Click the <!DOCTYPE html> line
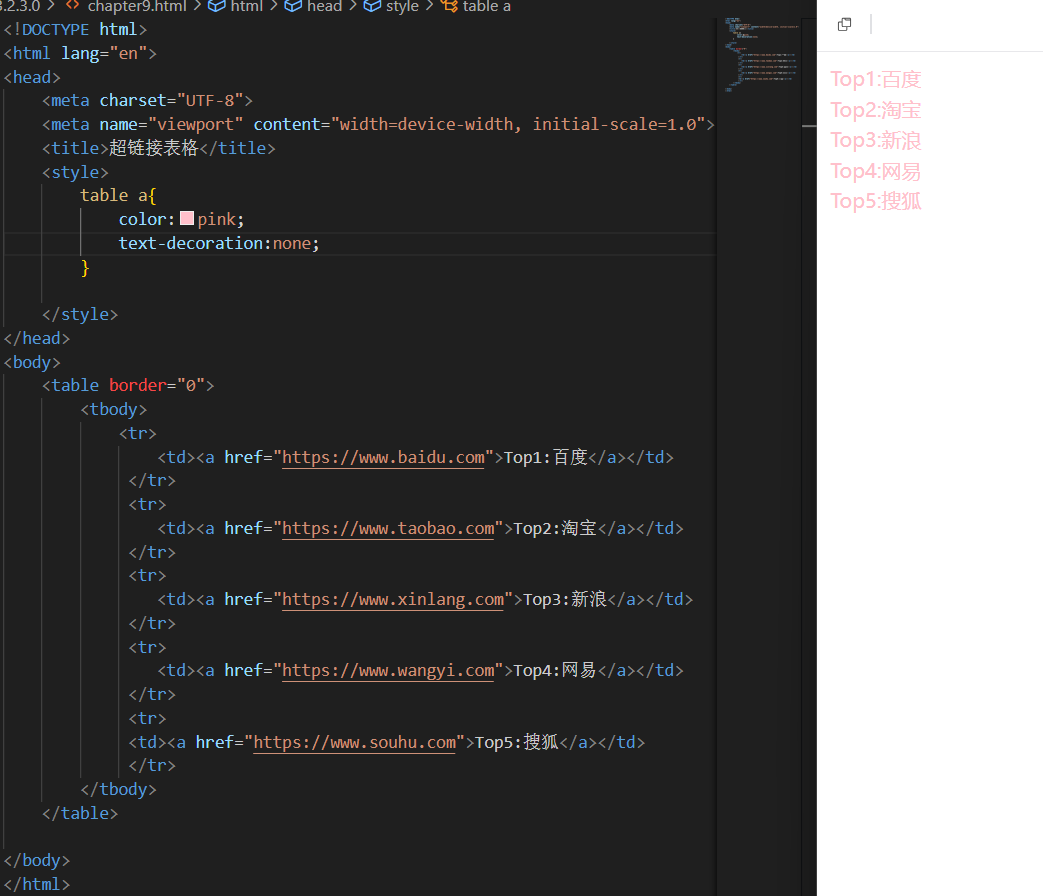Image resolution: width=1043 pixels, height=896 pixels. [75, 29]
